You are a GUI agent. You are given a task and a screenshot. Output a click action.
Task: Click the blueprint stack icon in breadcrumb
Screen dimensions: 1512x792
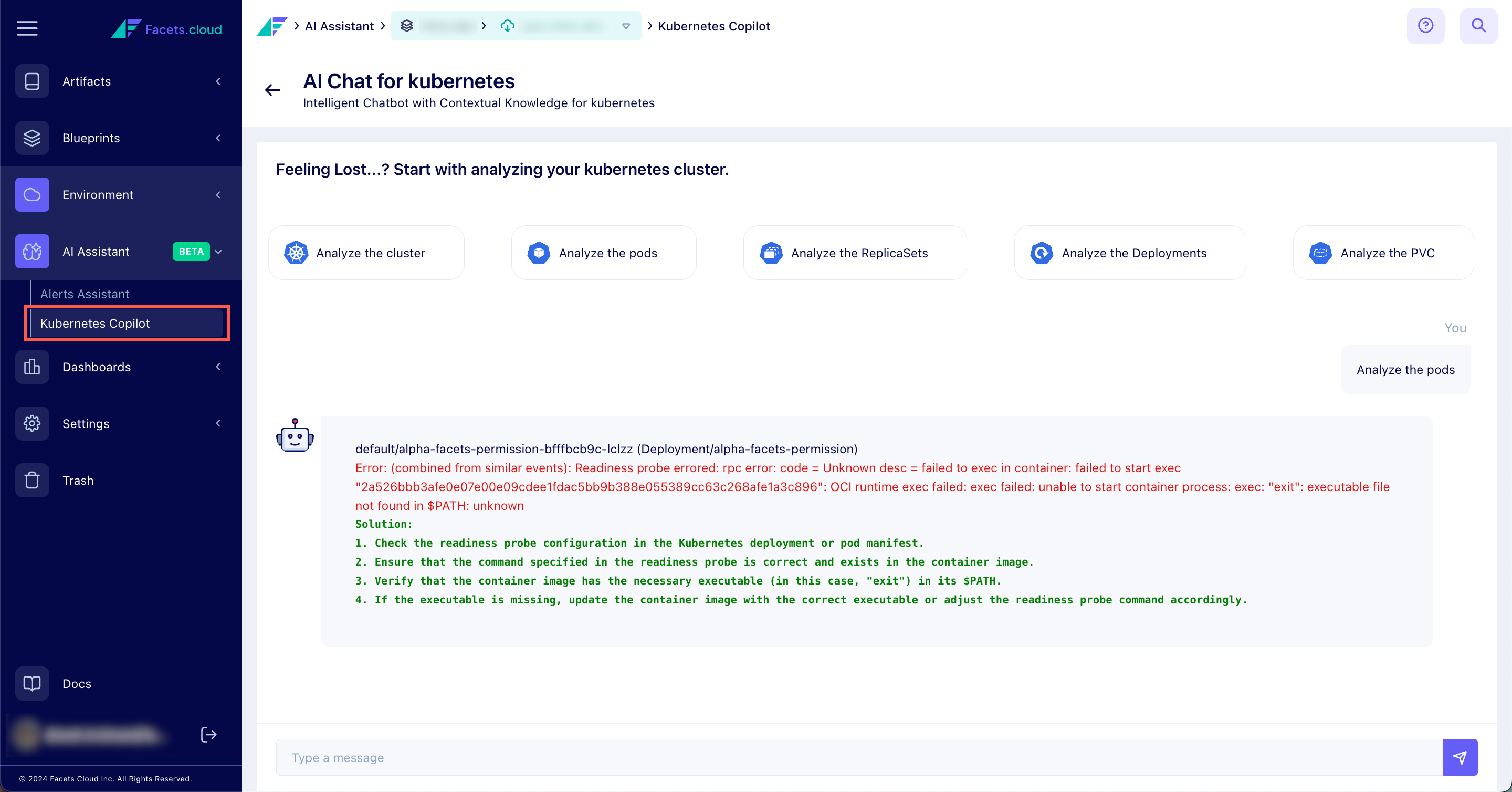pyautogui.click(x=407, y=26)
